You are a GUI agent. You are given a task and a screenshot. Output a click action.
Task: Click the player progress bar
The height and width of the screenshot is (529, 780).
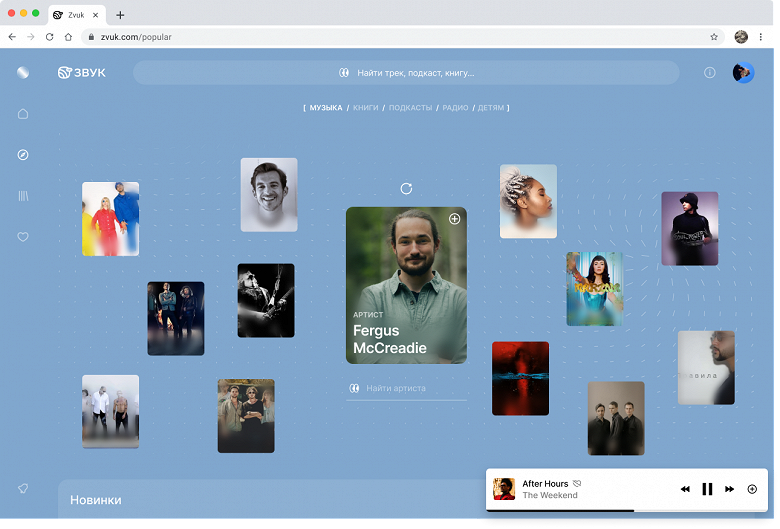point(627,510)
